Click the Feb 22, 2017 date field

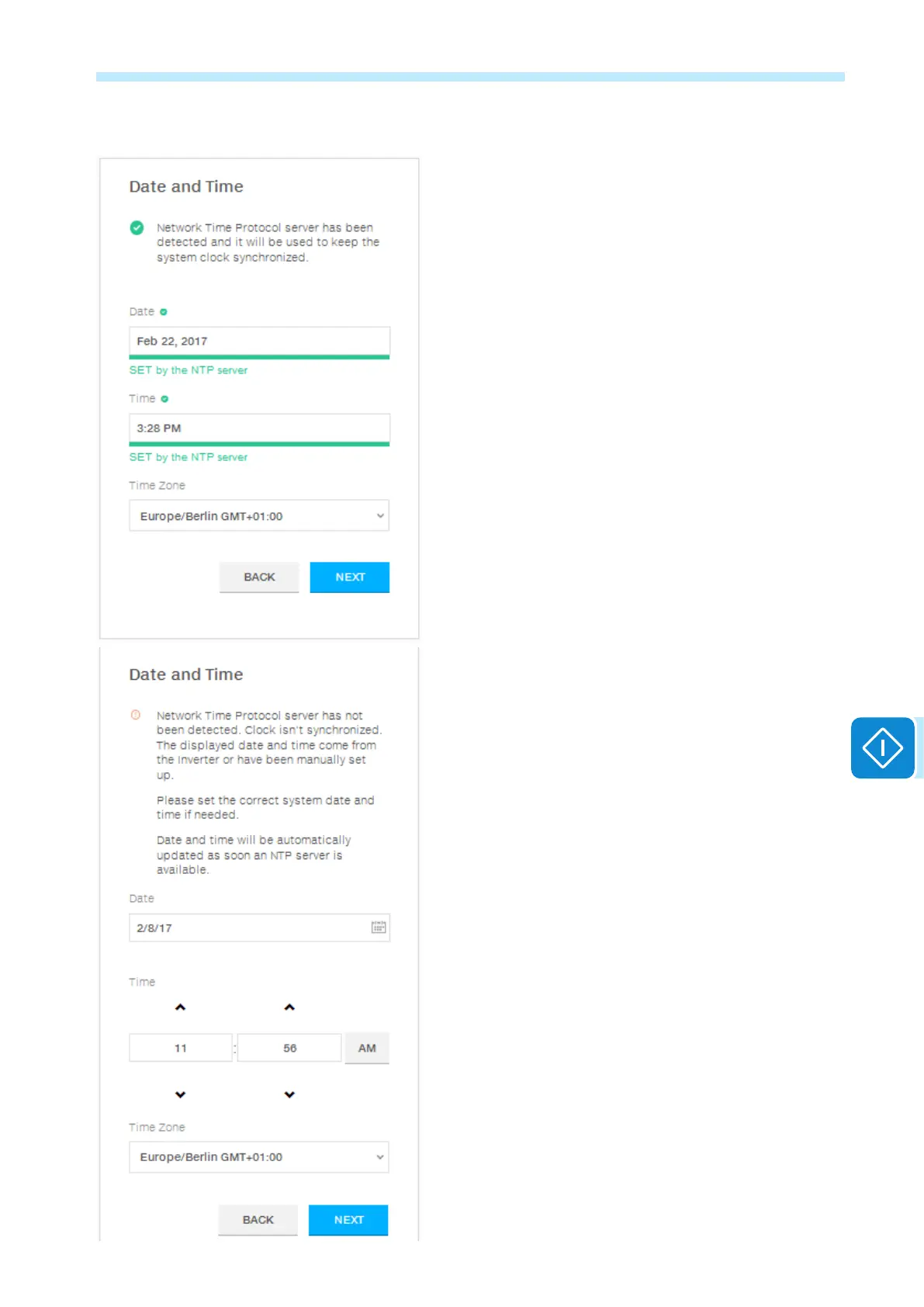(259, 342)
